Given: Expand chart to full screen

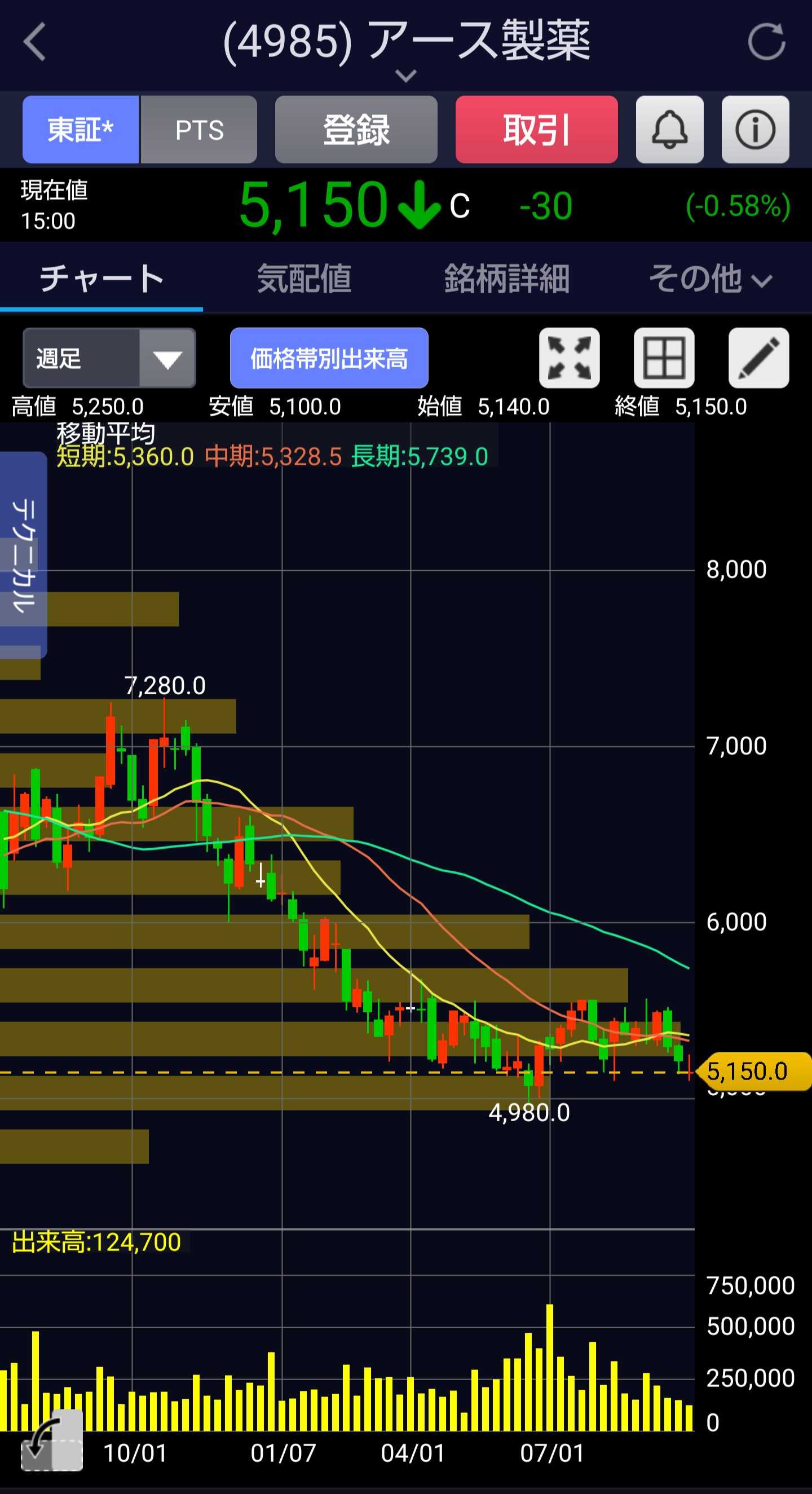Looking at the screenshot, I should click(x=569, y=358).
